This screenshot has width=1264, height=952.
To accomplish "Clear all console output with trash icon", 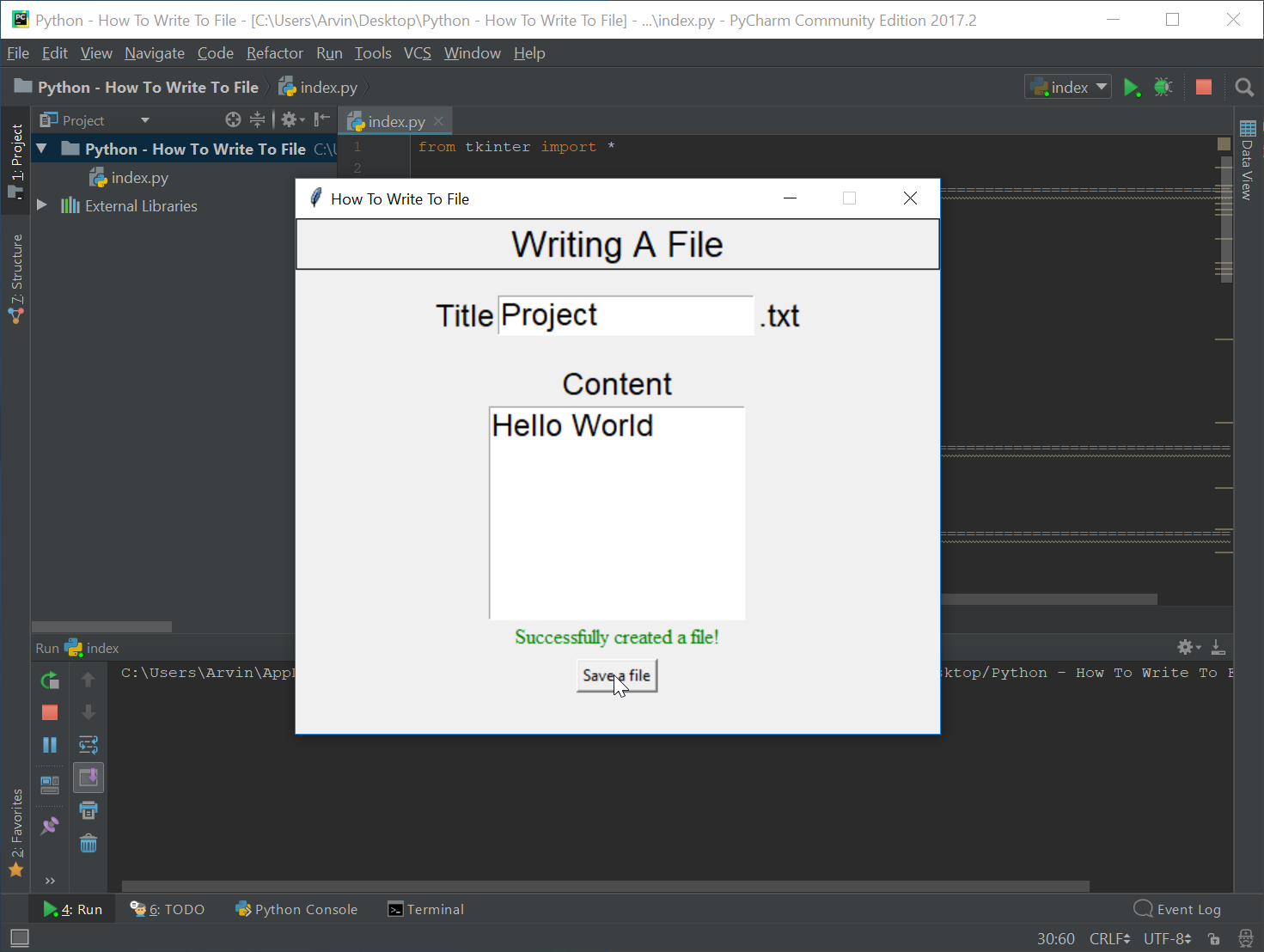I will tap(89, 844).
